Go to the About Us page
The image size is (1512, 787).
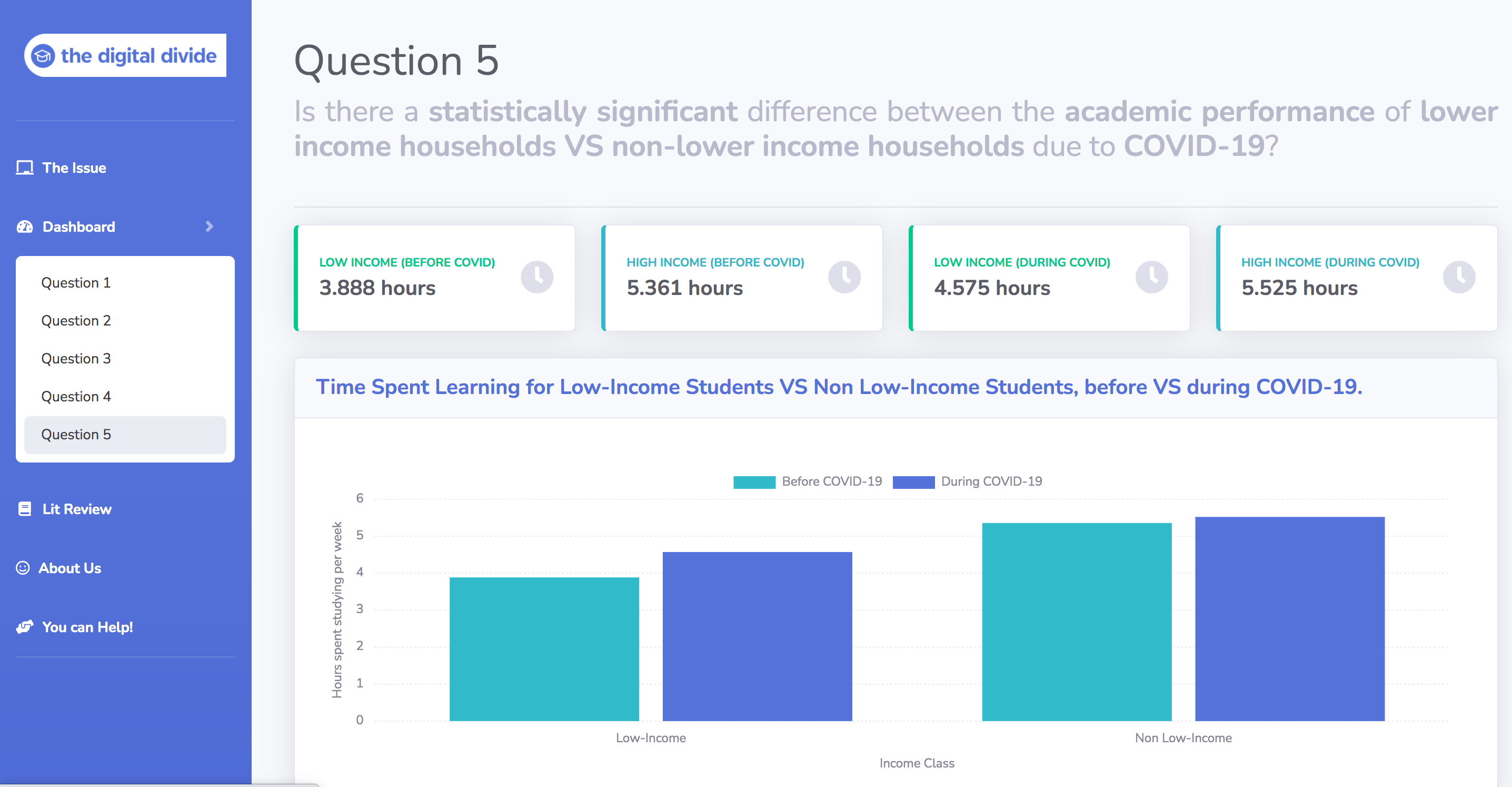pos(69,568)
